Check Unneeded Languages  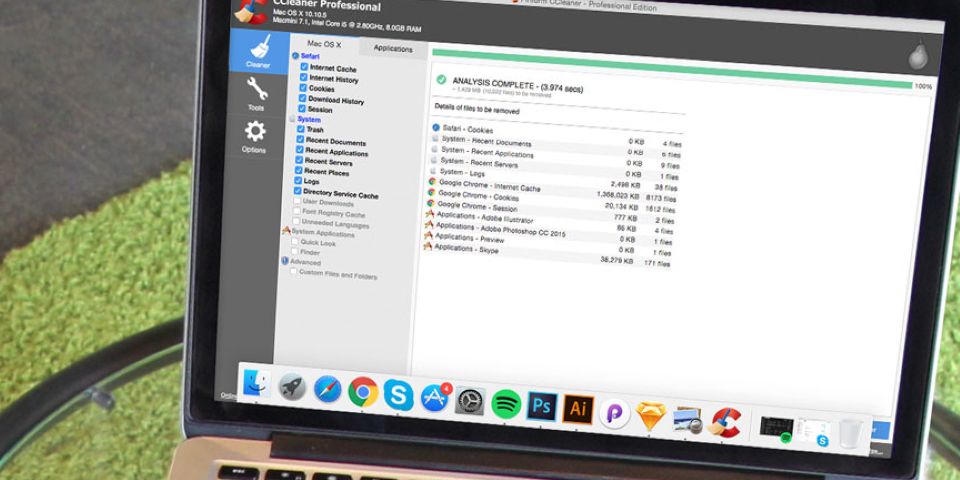296,222
